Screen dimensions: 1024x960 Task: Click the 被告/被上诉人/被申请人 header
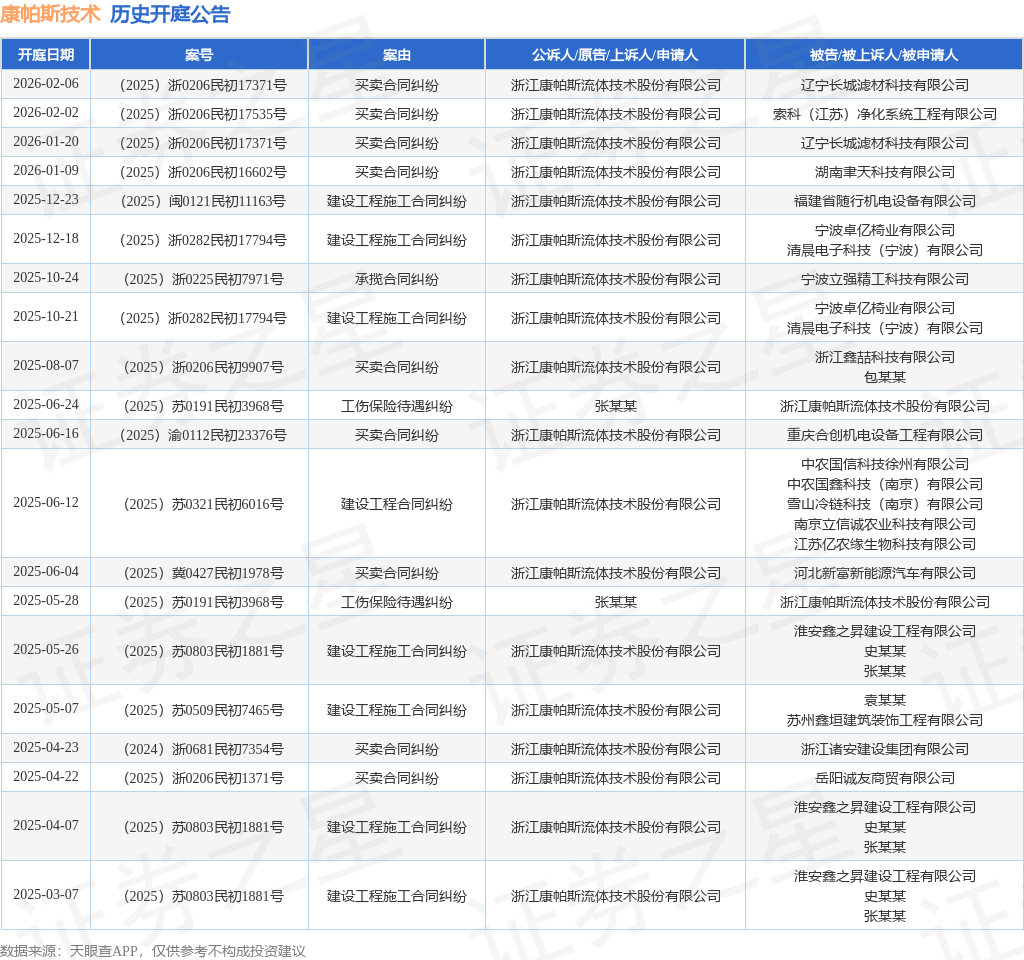tap(884, 55)
